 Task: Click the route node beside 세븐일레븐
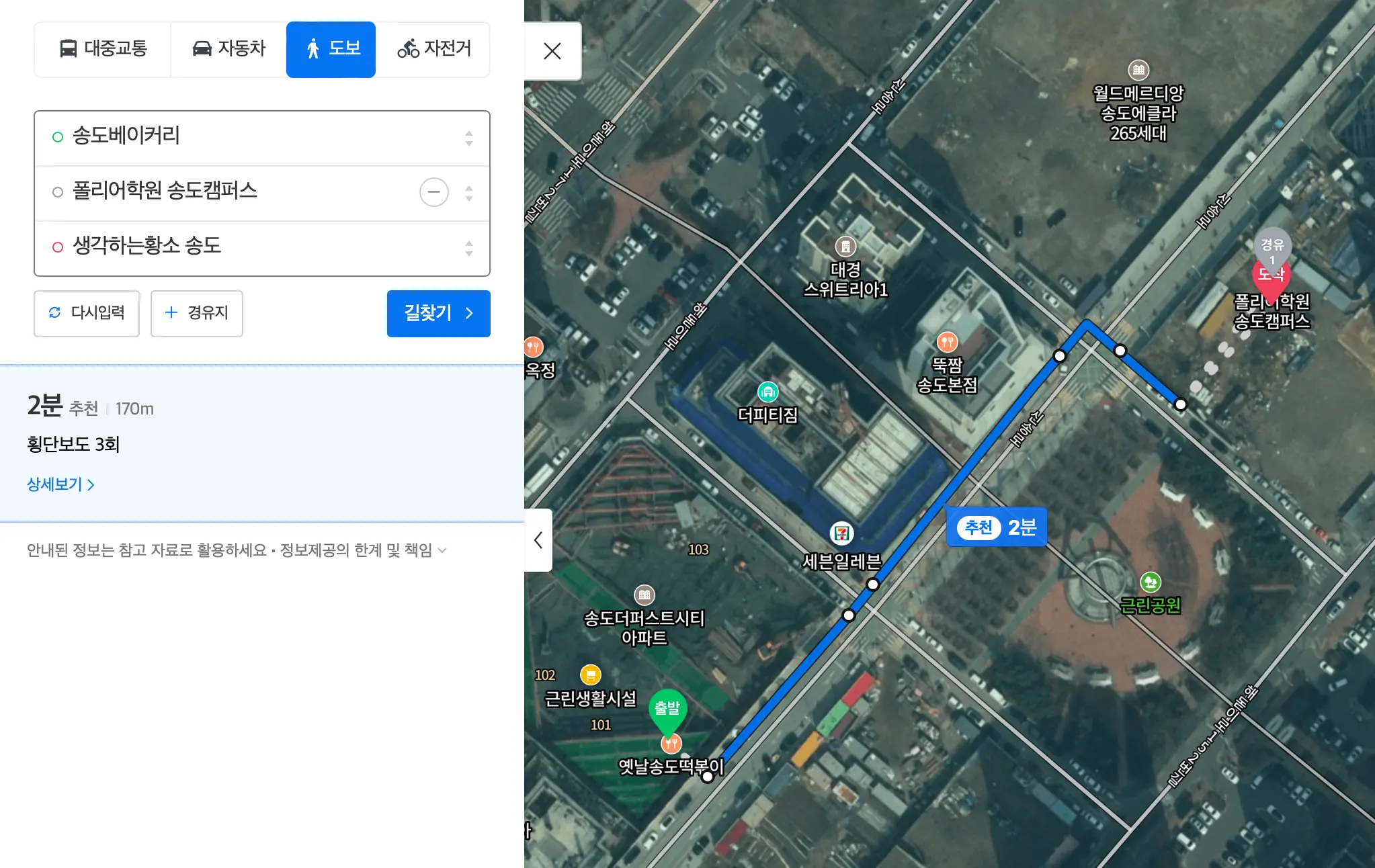tap(872, 584)
